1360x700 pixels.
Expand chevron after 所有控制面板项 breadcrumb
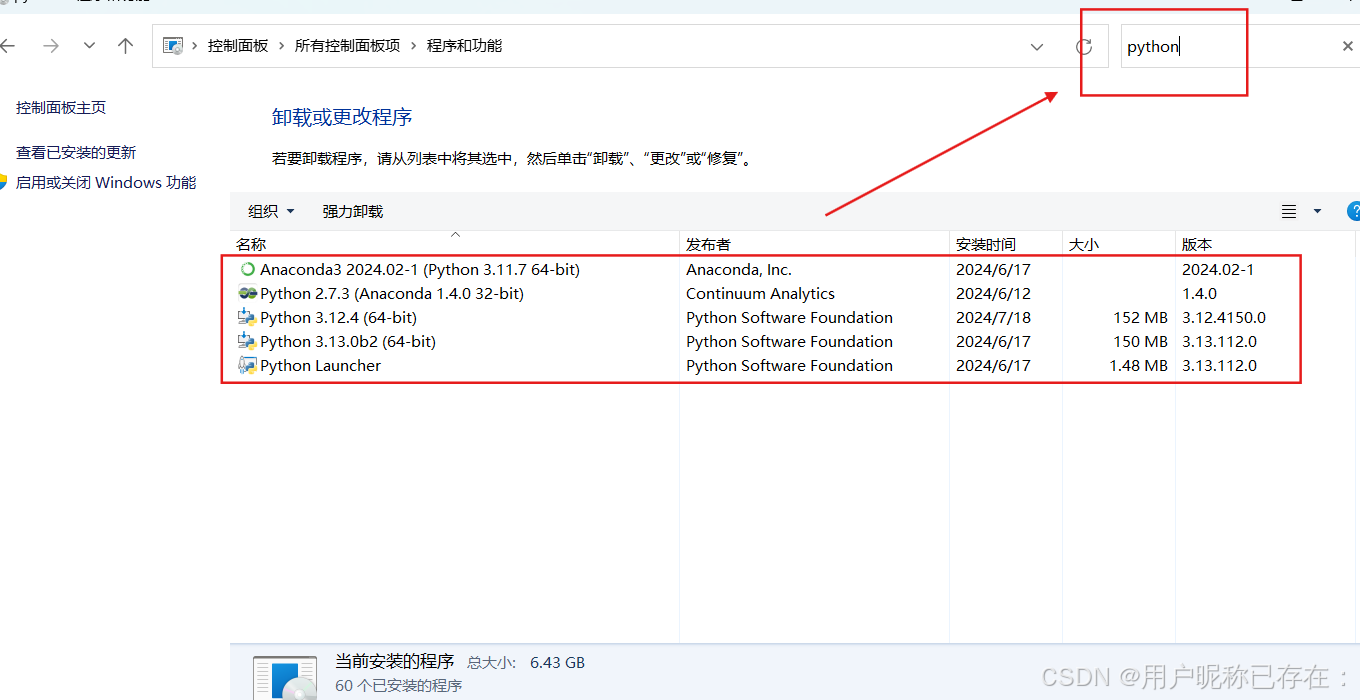pyautogui.click(x=414, y=46)
